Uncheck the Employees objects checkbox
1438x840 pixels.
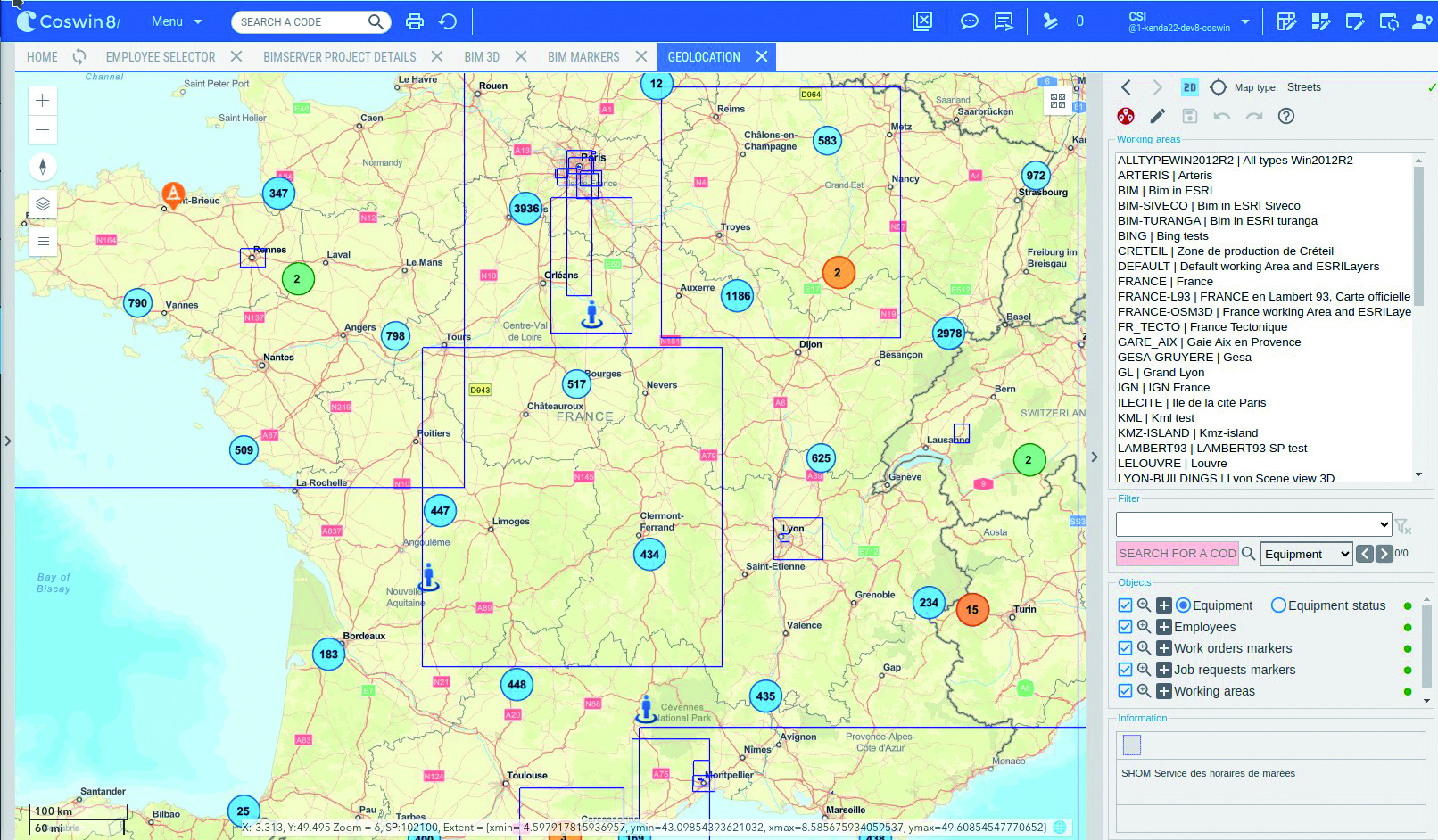click(x=1125, y=627)
